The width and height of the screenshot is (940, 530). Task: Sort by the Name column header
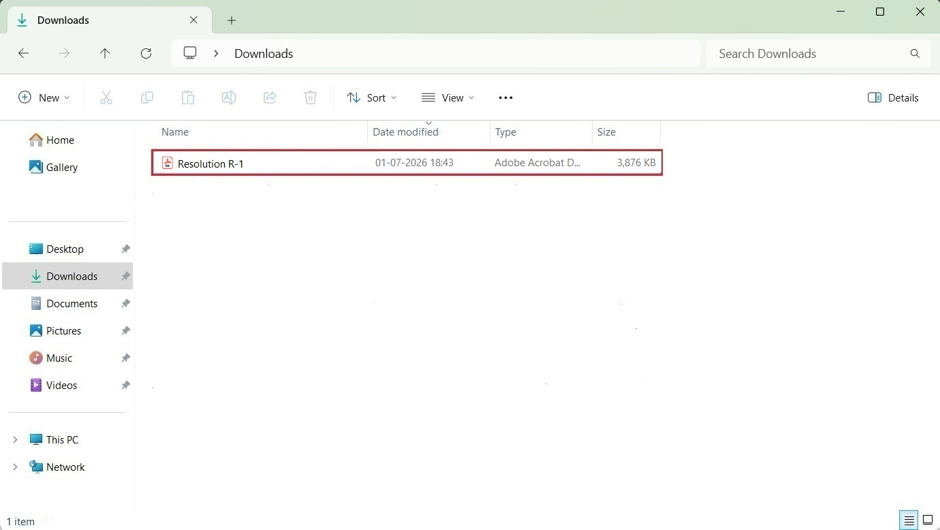pyautogui.click(x=174, y=132)
